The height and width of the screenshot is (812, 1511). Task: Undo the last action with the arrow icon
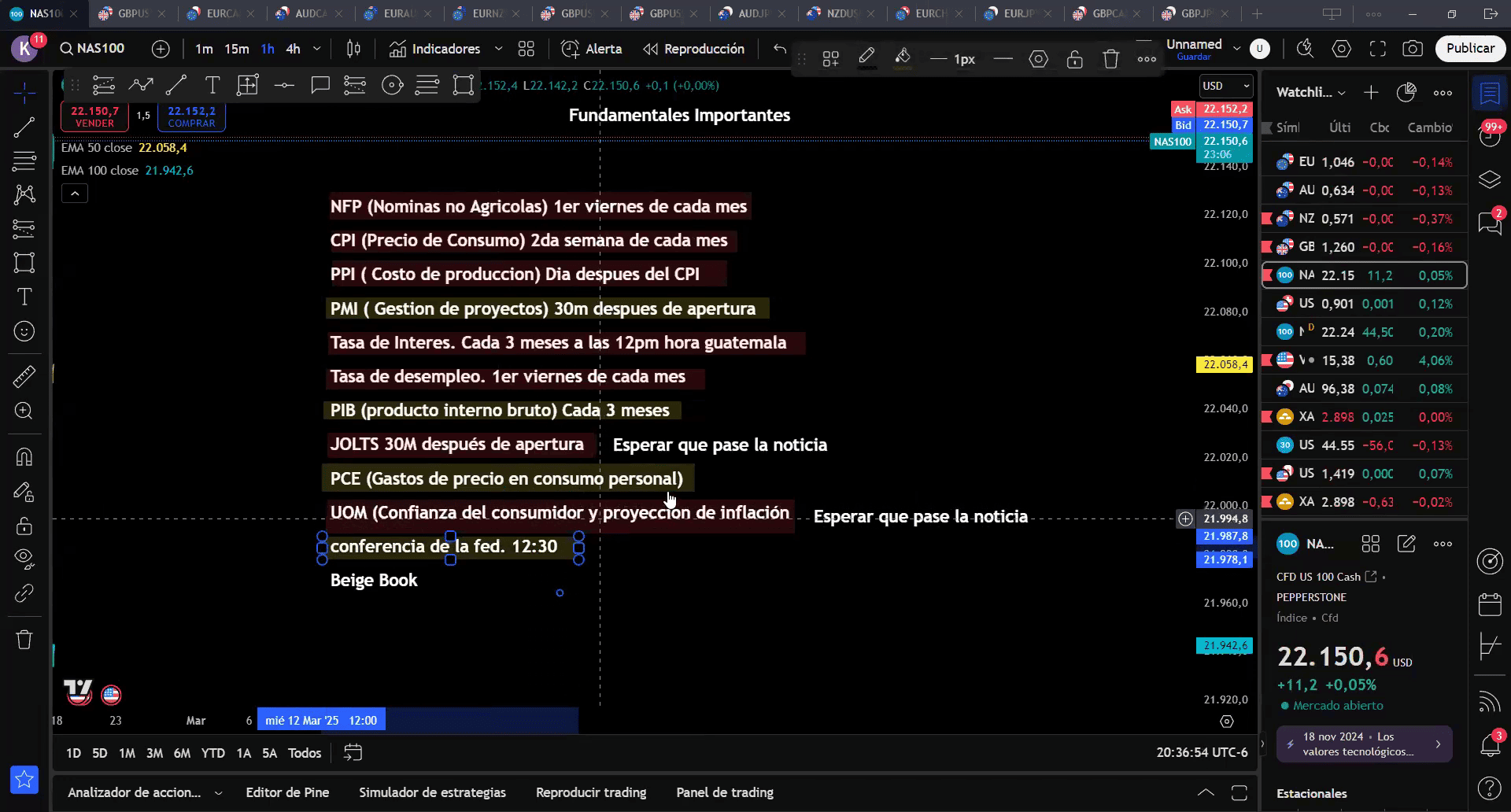click(780, 49)
